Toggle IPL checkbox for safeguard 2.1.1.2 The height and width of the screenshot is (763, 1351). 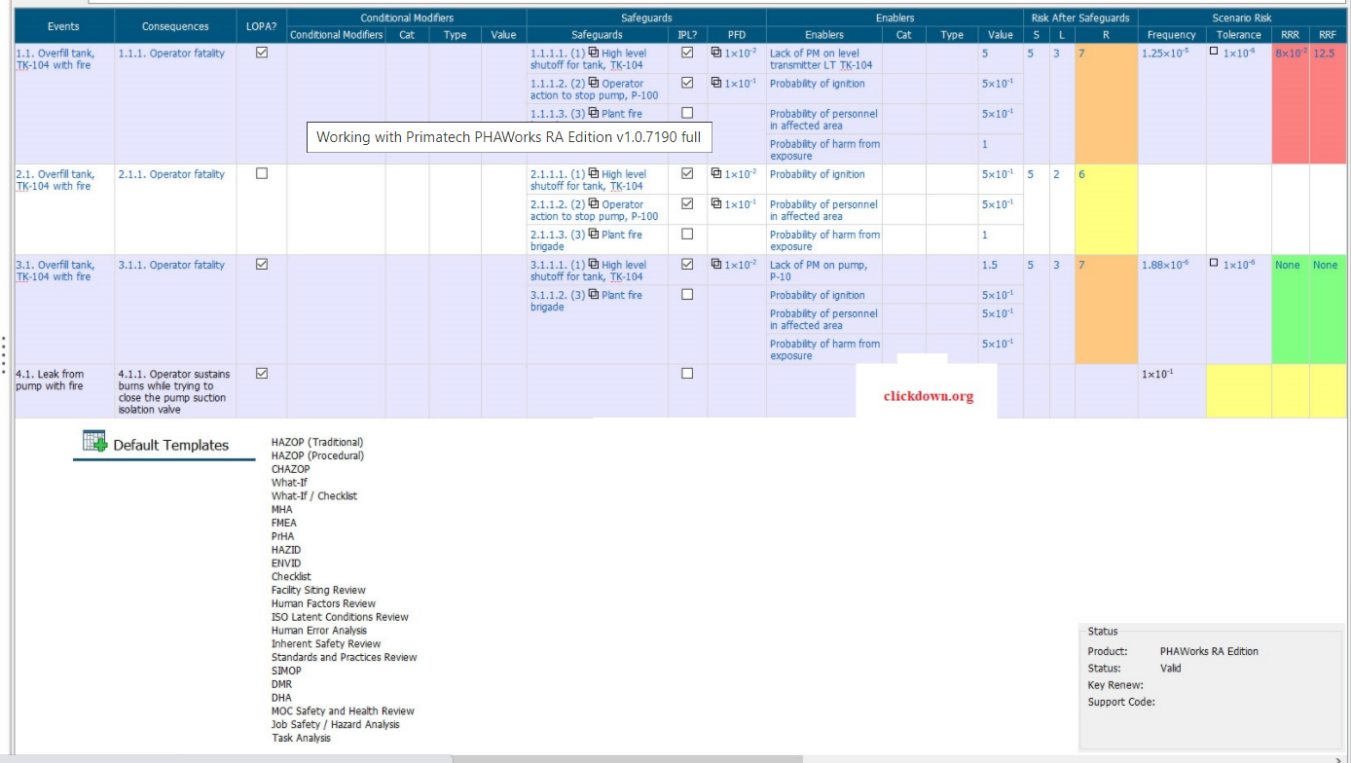tap(687, 203)
